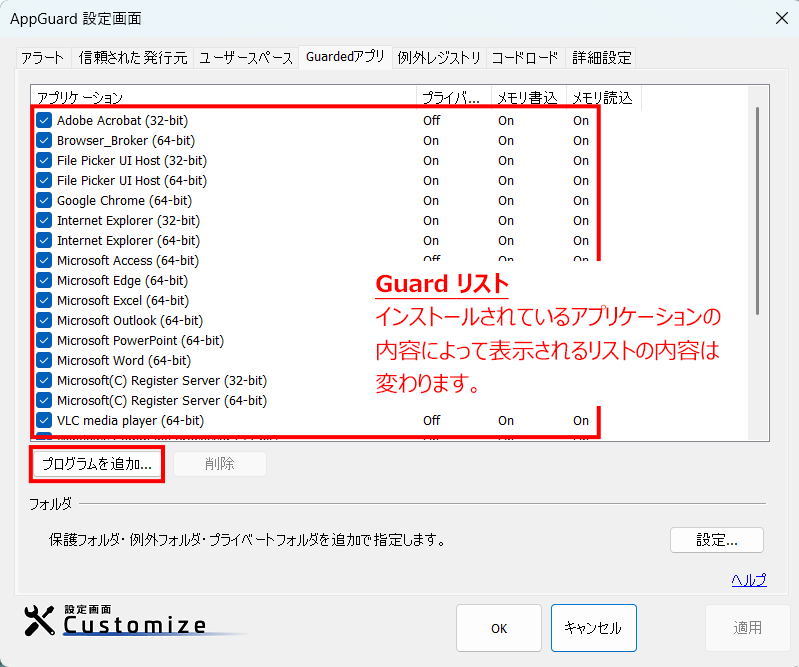
Task: Uncheck Microsoft Outlook (64-bit) guard checkbox
Action: pyautogui.click(x=44, y=320)
